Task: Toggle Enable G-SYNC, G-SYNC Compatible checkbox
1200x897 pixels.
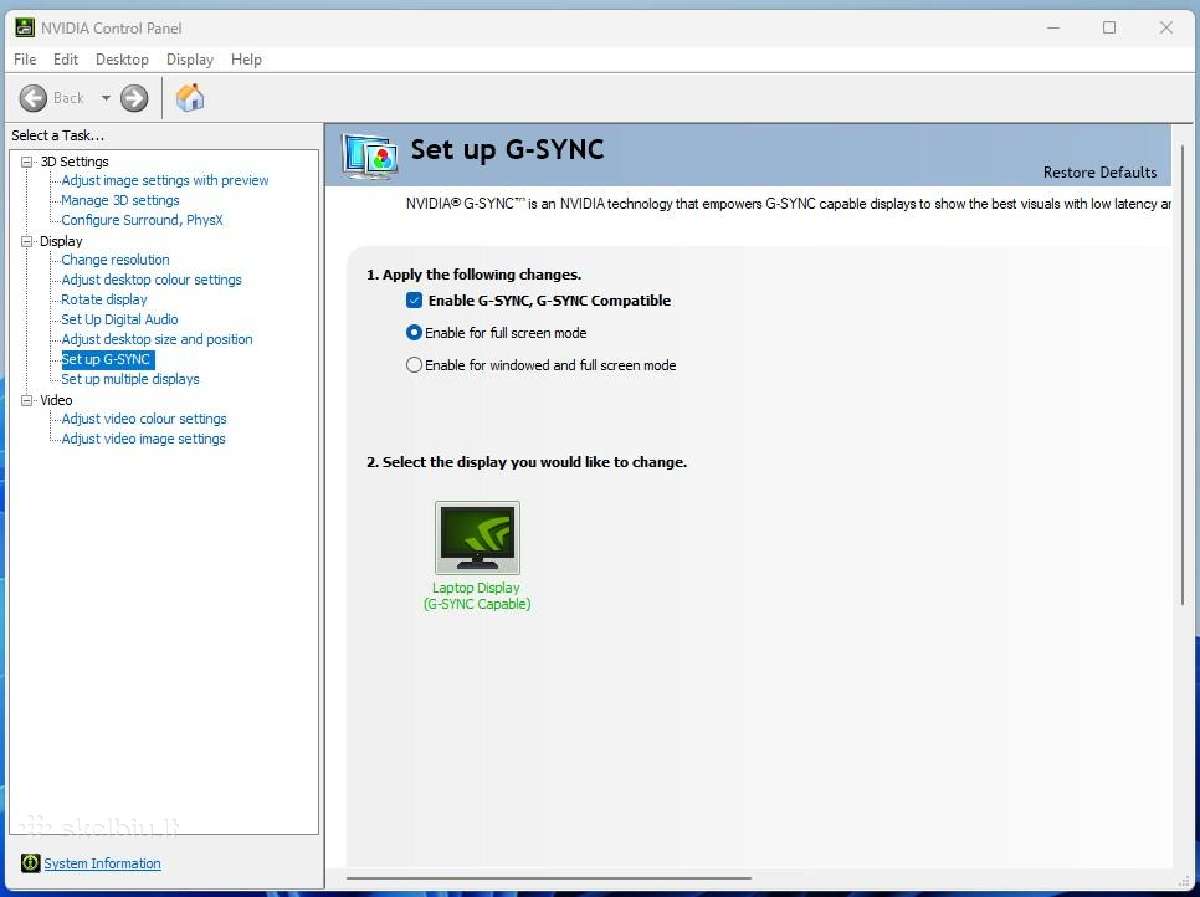Action: 414,300
